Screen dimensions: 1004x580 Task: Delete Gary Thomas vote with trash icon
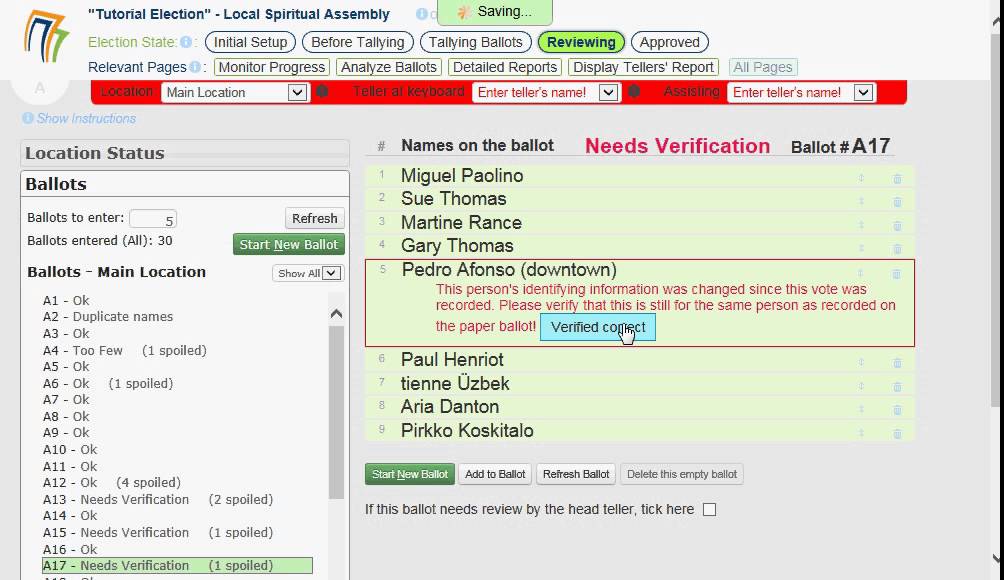coord(897,248)
